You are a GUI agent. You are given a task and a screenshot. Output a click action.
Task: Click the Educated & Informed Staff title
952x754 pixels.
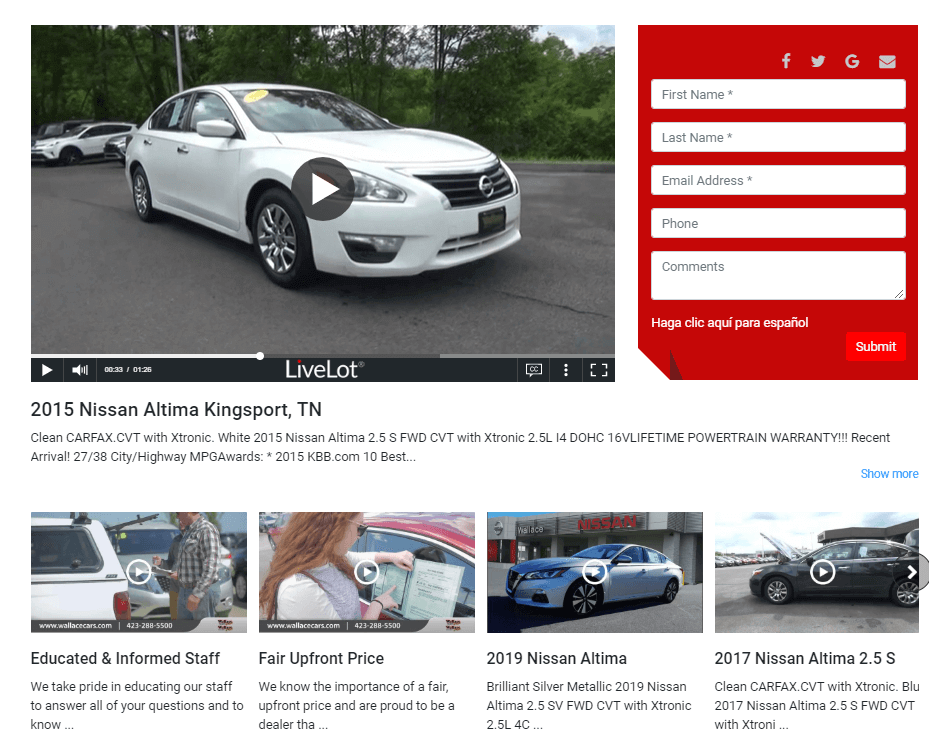click(125, 658)
